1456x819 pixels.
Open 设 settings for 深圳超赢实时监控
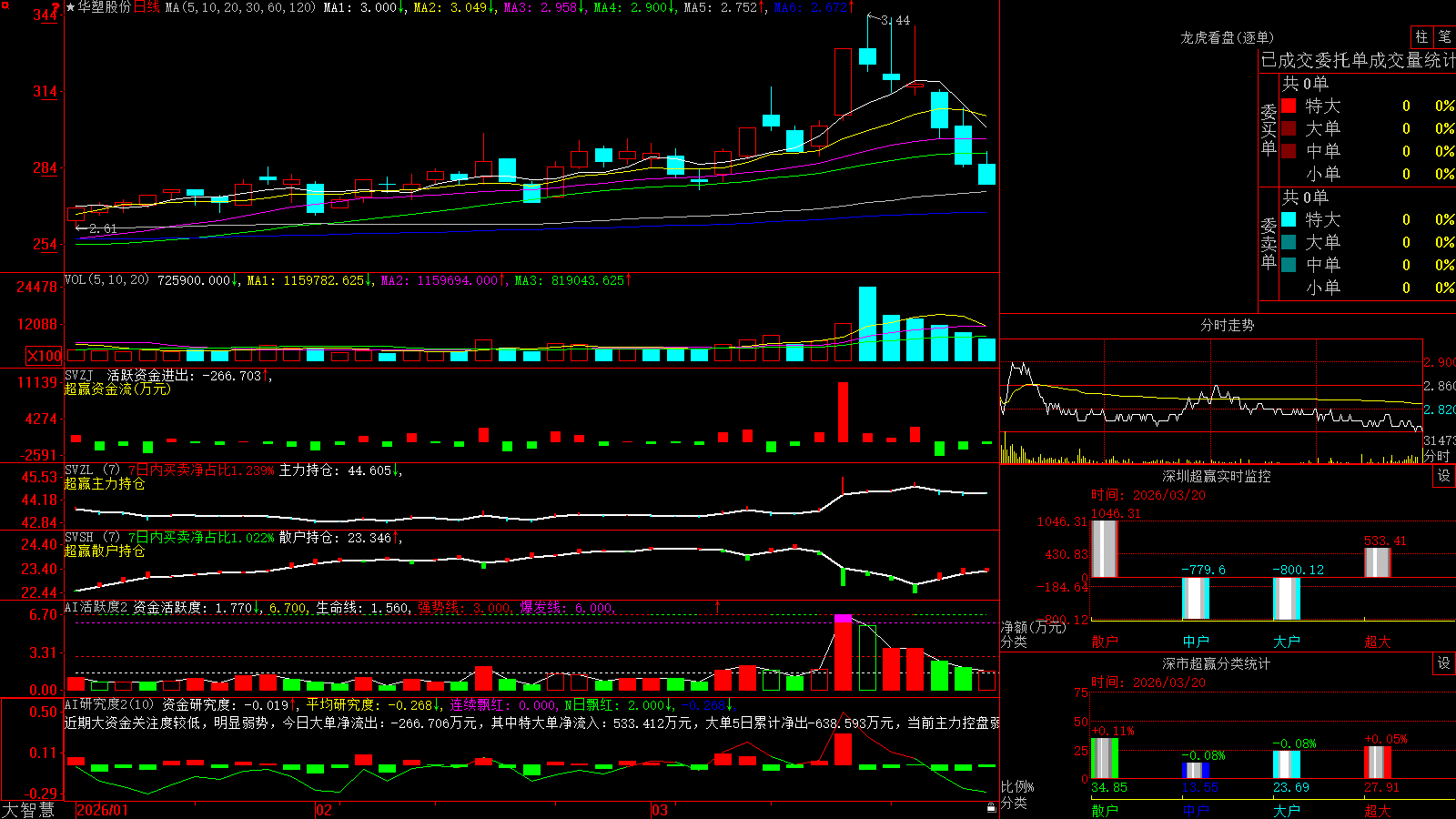click(1444, 476)
